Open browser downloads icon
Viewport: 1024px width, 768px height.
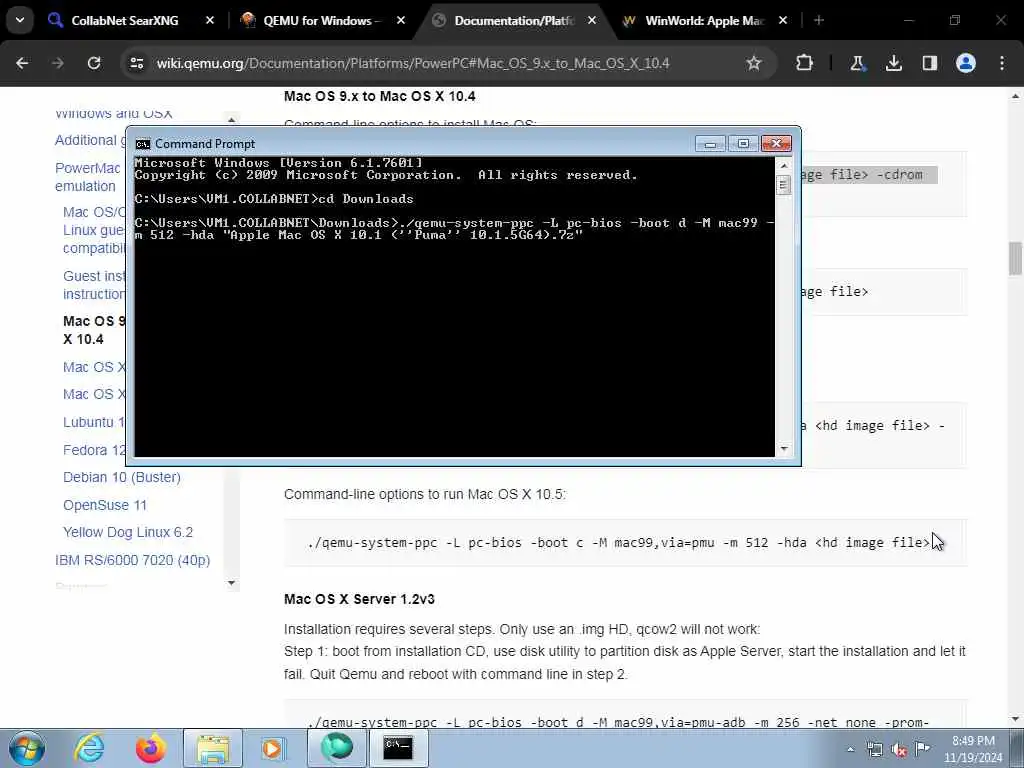(x=893, y=63)
